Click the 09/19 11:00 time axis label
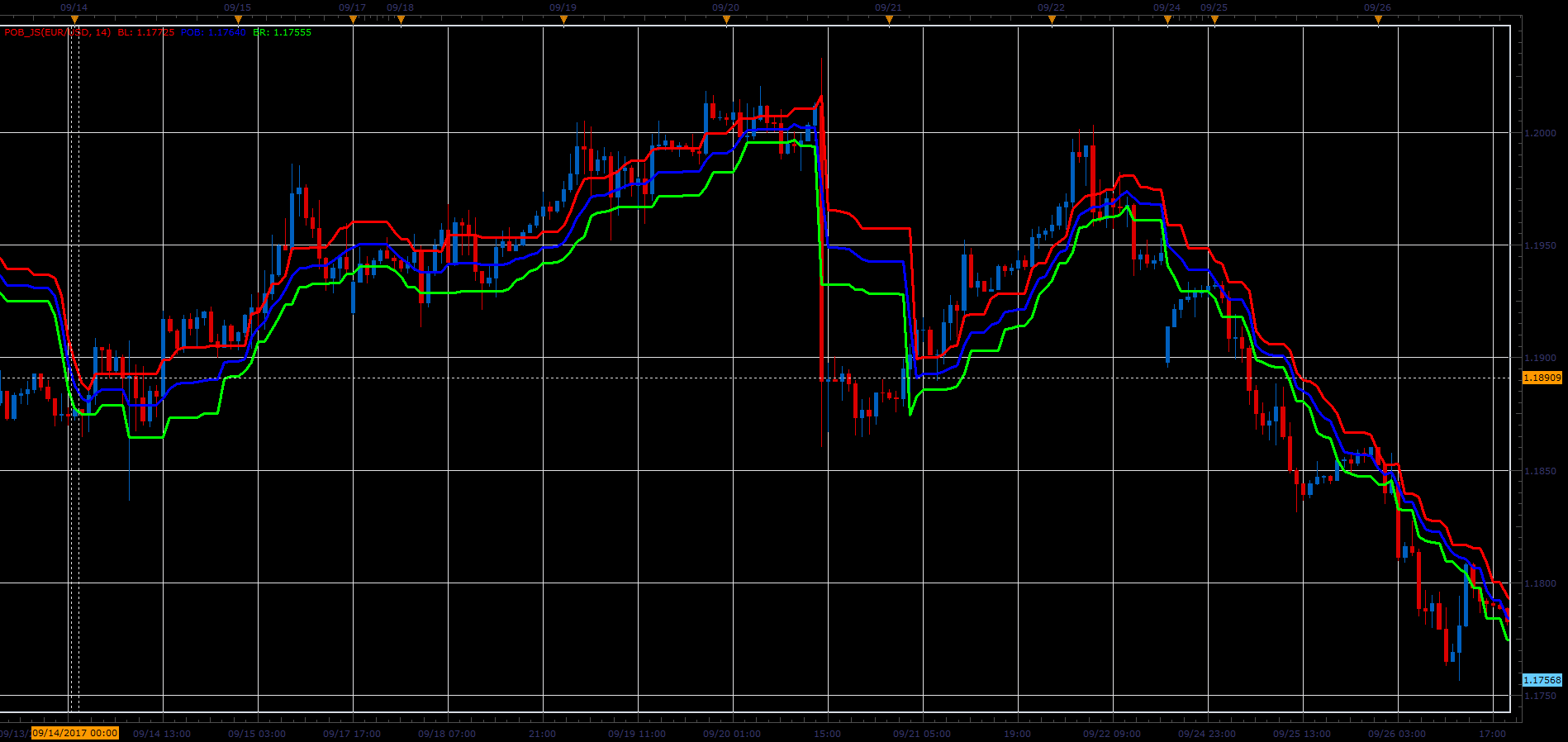 click(x=637, y=734)
